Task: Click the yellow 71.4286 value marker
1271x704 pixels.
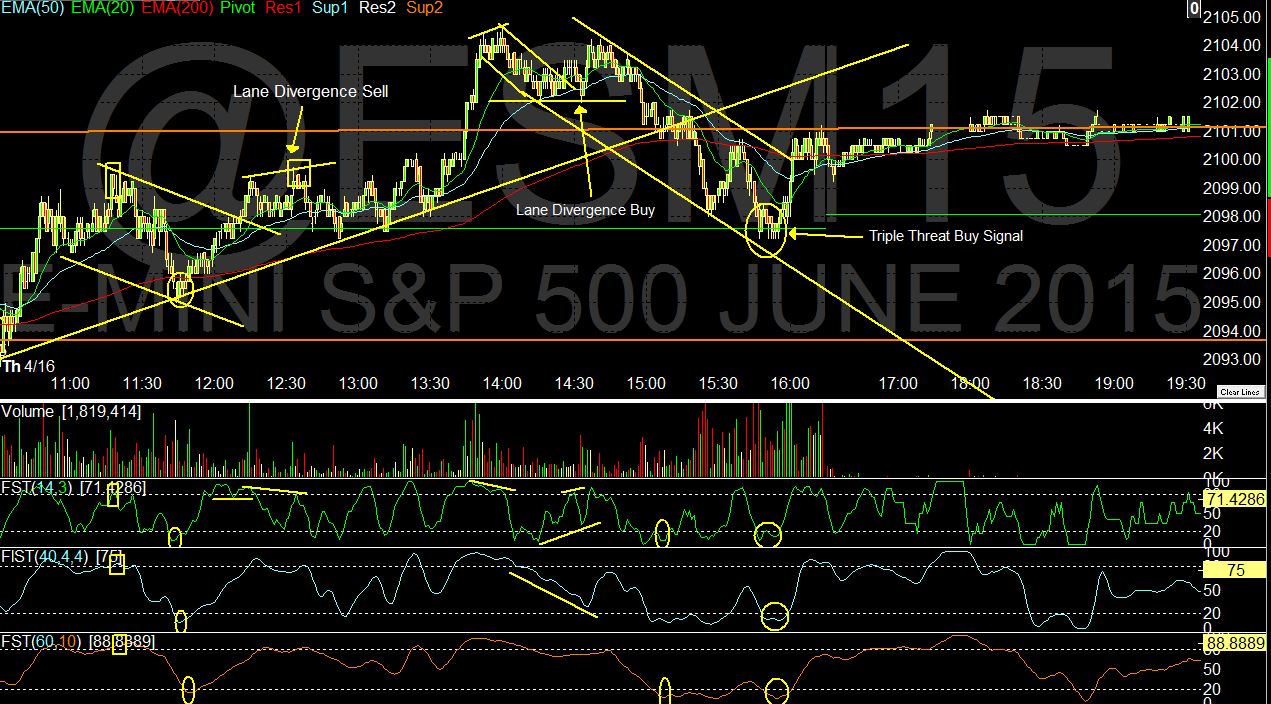Action: pos(1235,499)
